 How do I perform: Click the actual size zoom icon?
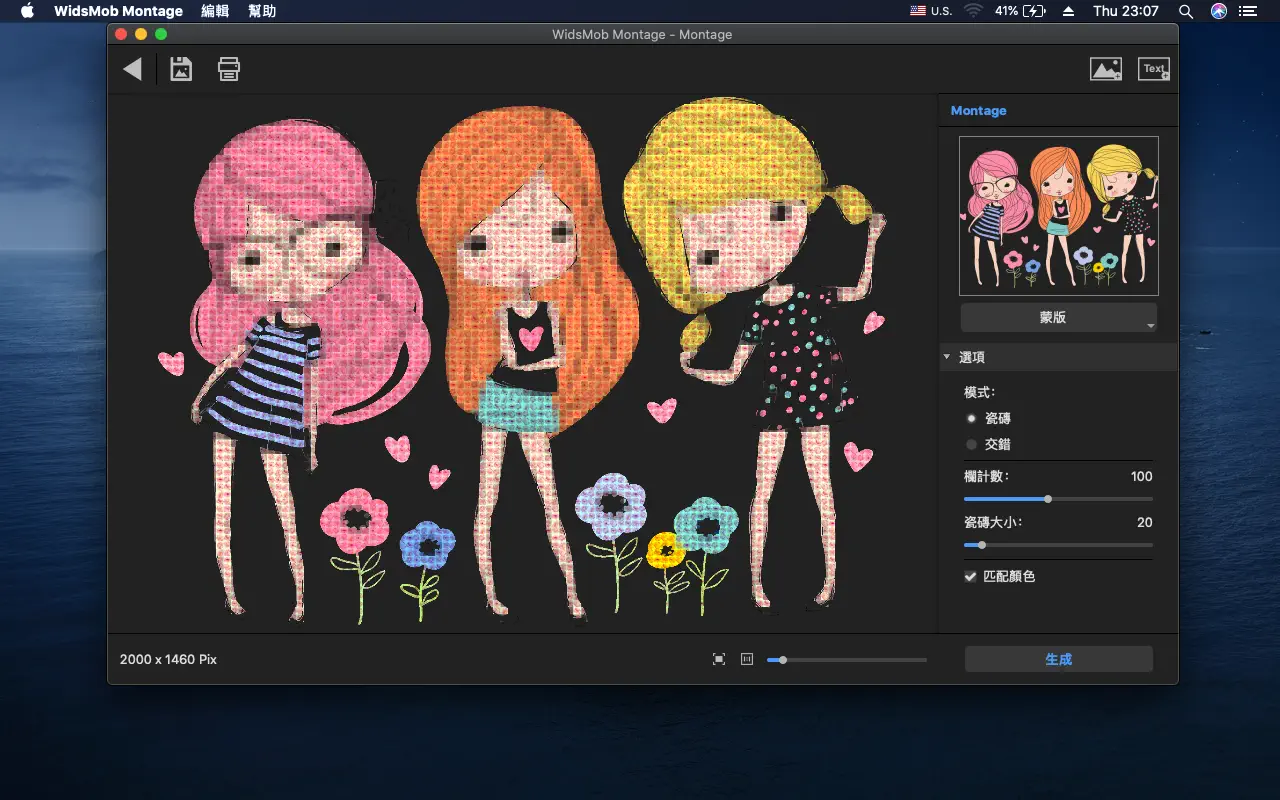pyautogui.click(x=746, y=659)
